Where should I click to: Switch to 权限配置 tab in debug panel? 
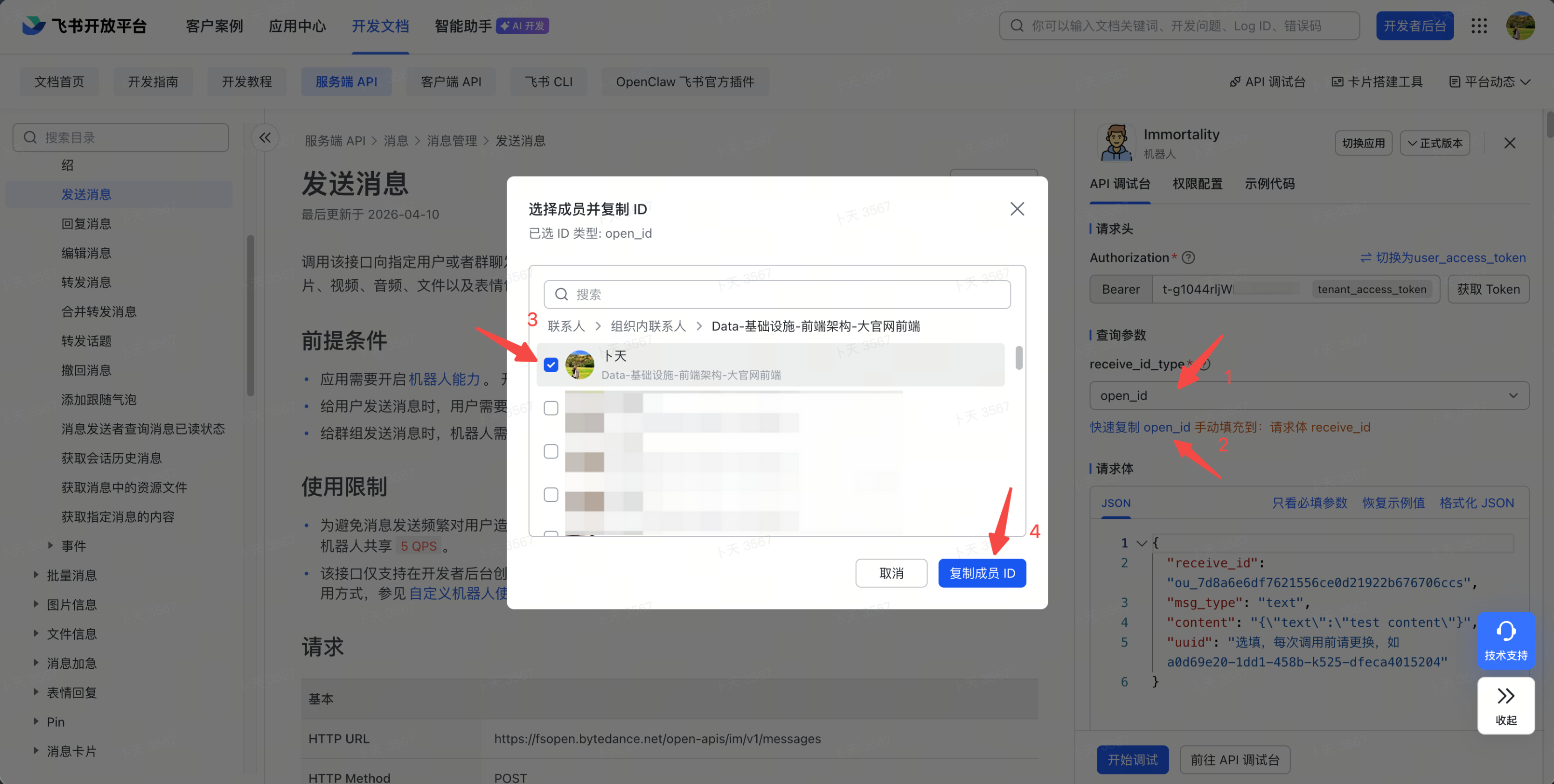tap(1198, 184)
